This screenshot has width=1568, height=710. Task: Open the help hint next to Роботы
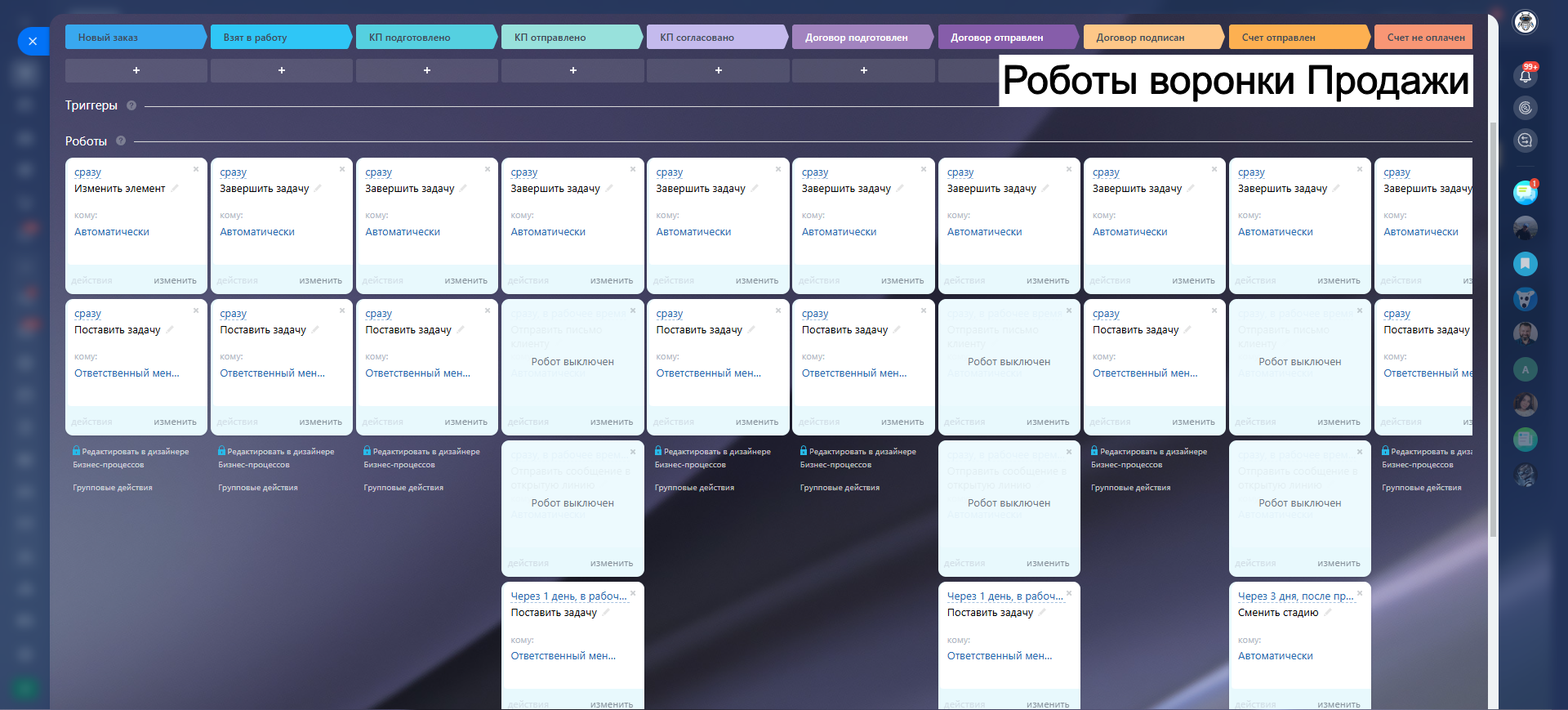(121, 141)
